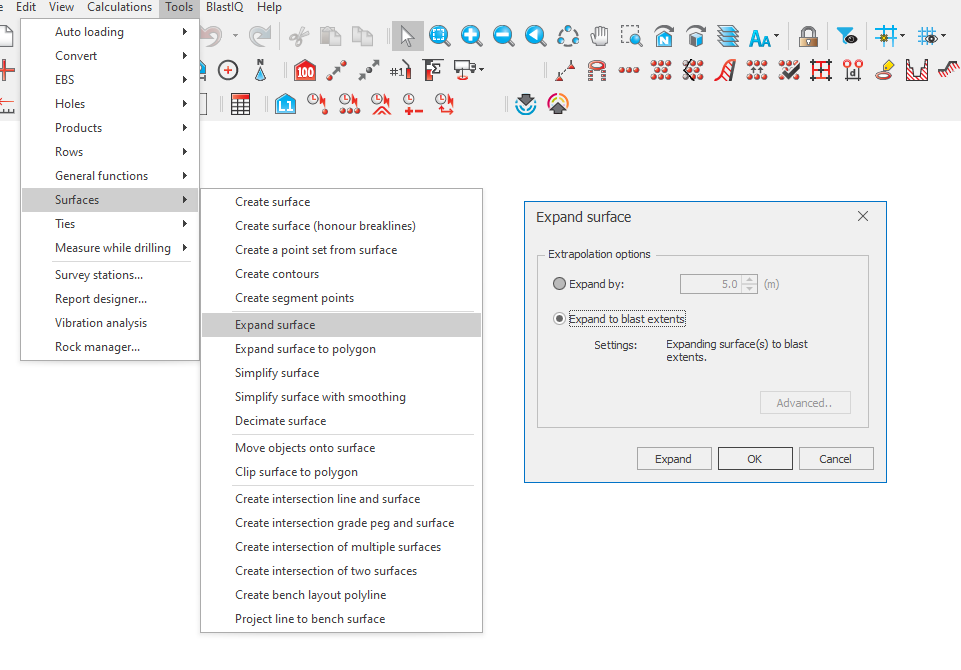Screen dimensions: 961x670
Task: Open the table grid icon
Action: pyautogui.click(x=240, y=104)
